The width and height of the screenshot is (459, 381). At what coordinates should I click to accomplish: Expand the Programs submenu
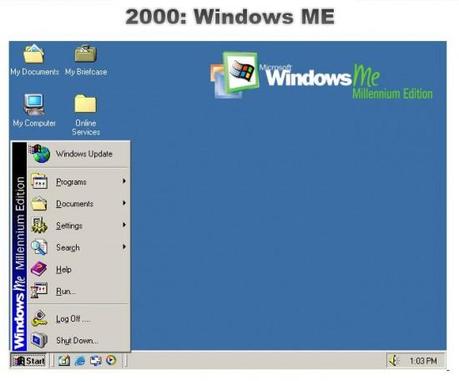pos(79,182)
